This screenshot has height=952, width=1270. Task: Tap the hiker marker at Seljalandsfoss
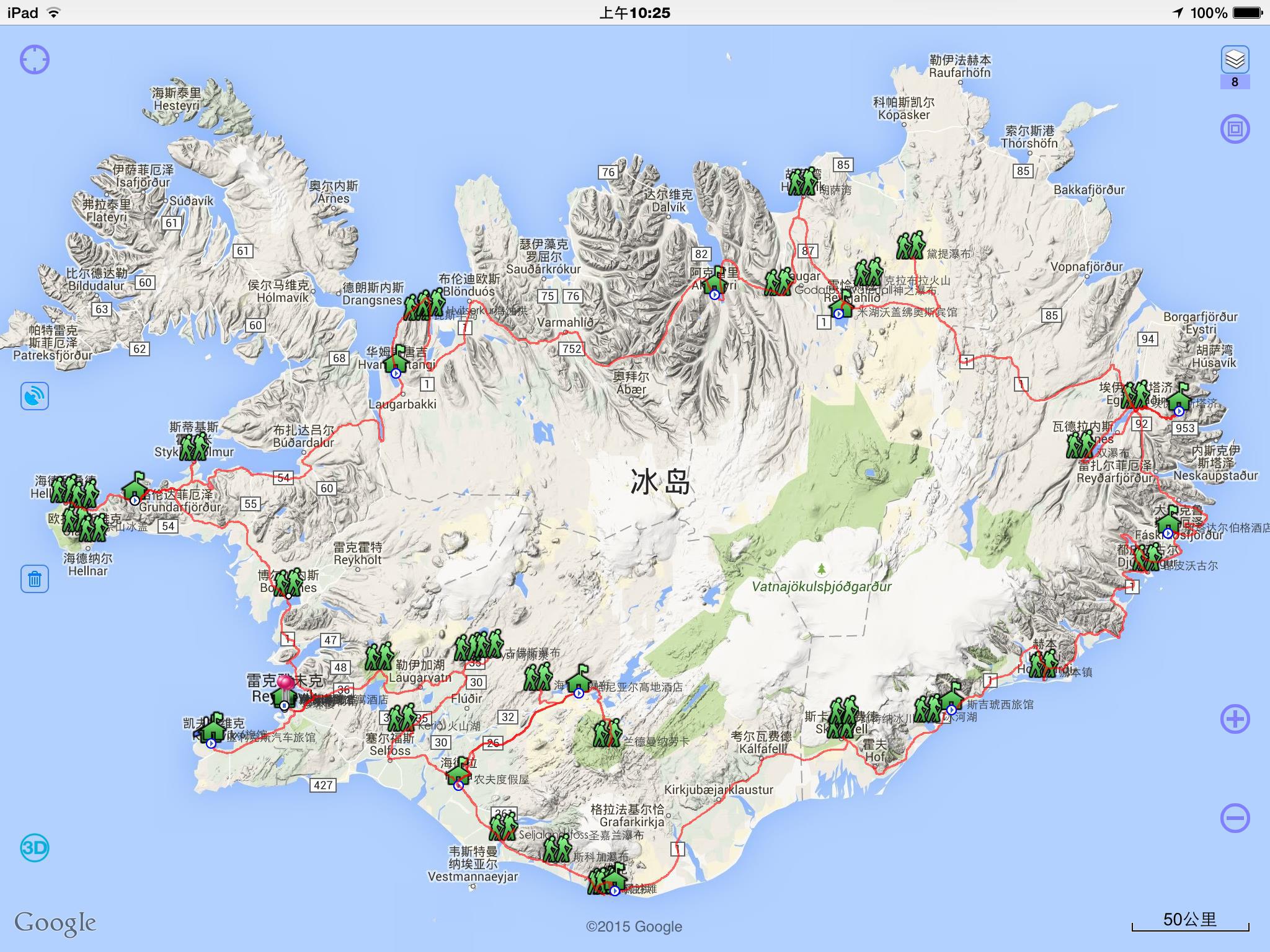pos(503,826)
